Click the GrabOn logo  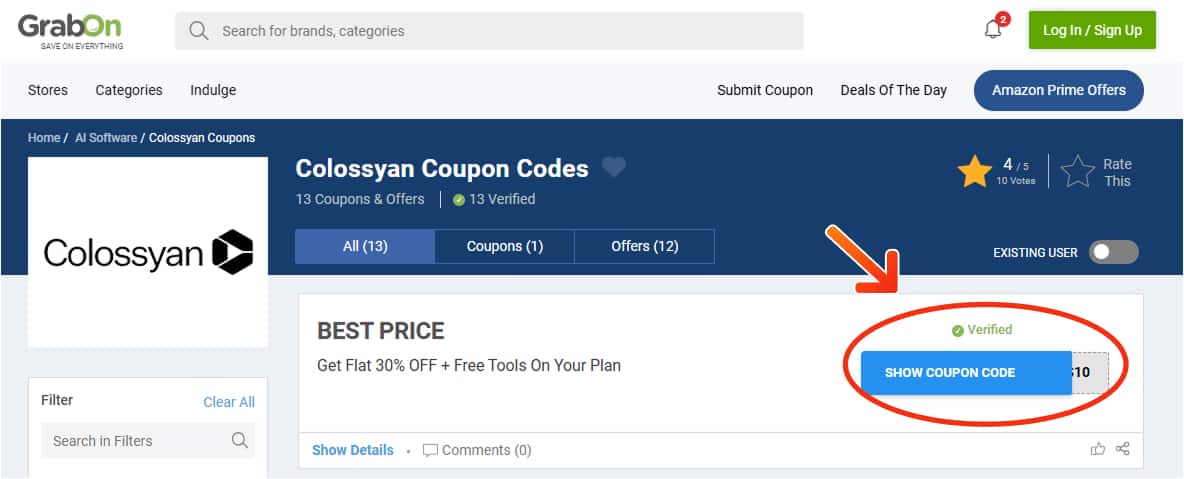pos(69,30)
